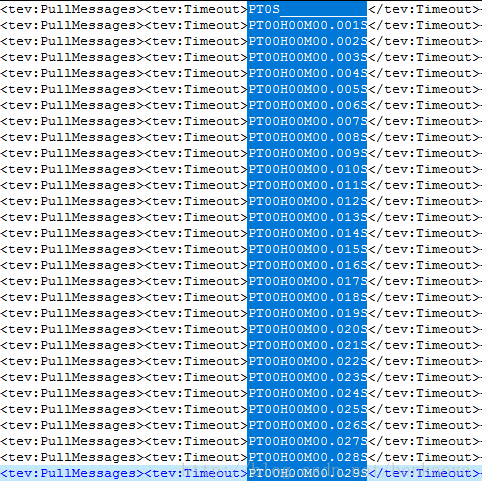Click the PT00H00M00.007S value
The height and width of the screenshot is (490, 482).
[x=307, y=121]
